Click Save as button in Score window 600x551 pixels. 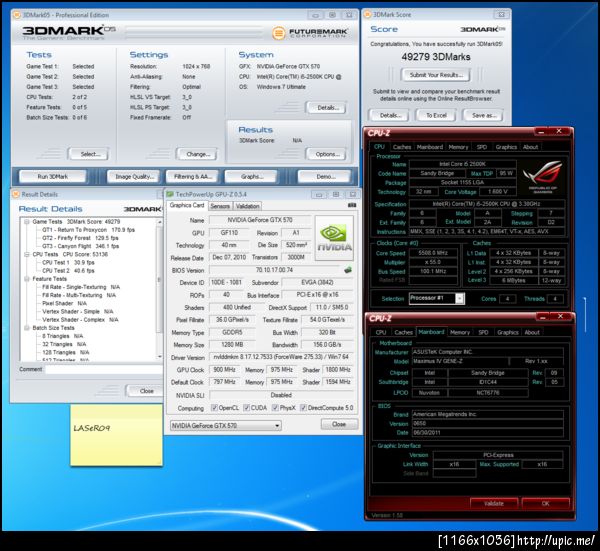[x=483, y=115]
